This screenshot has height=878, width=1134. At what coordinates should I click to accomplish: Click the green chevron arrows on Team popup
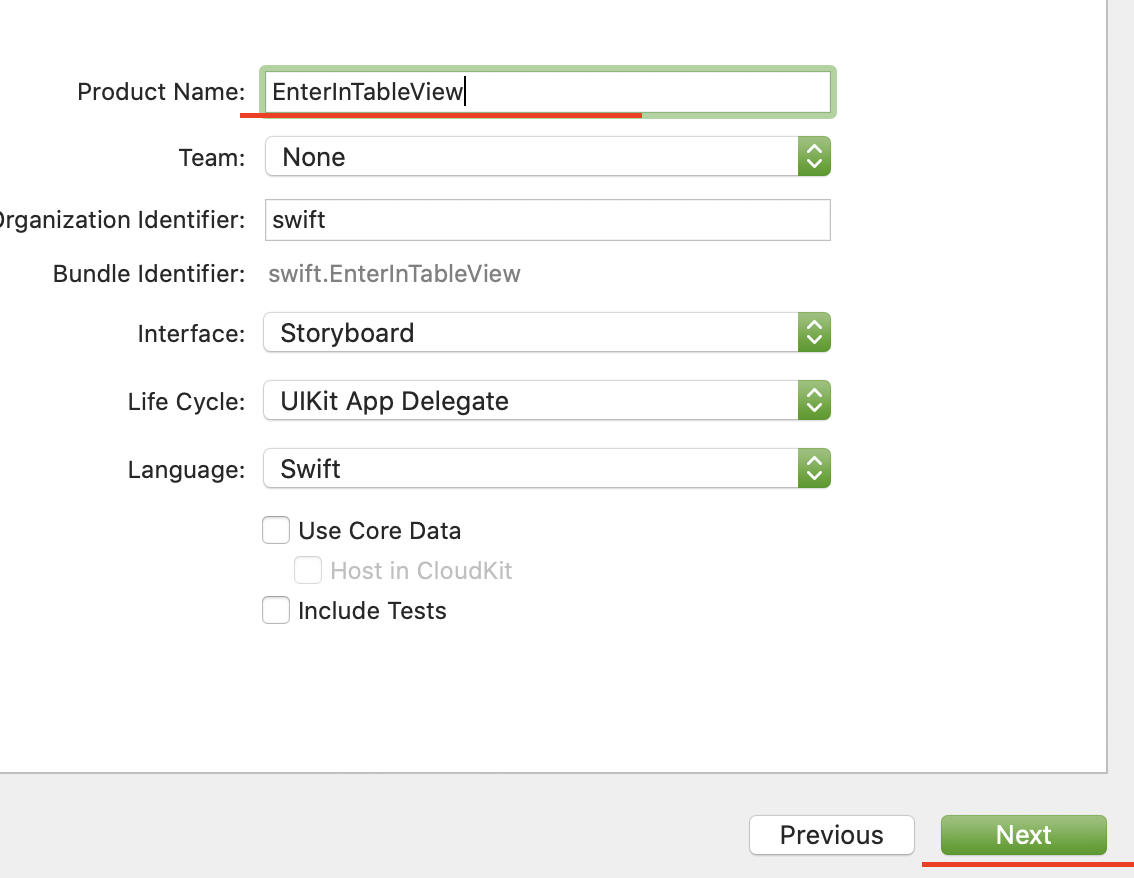point(814,157)
